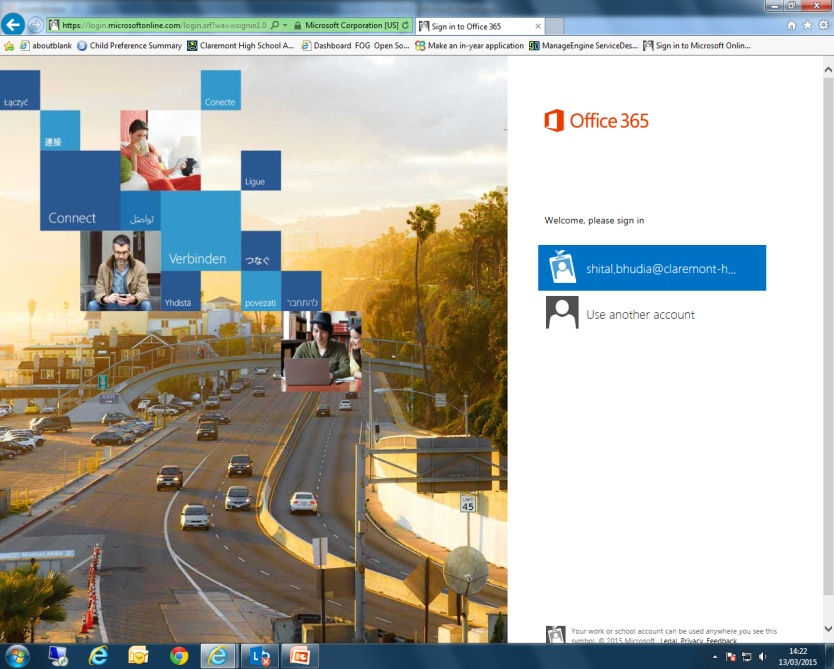The height and width of the screenshot is (669, 834).
Task: Open the Favorites star icon
Action: pyautogui.click(x=807, y=25)
